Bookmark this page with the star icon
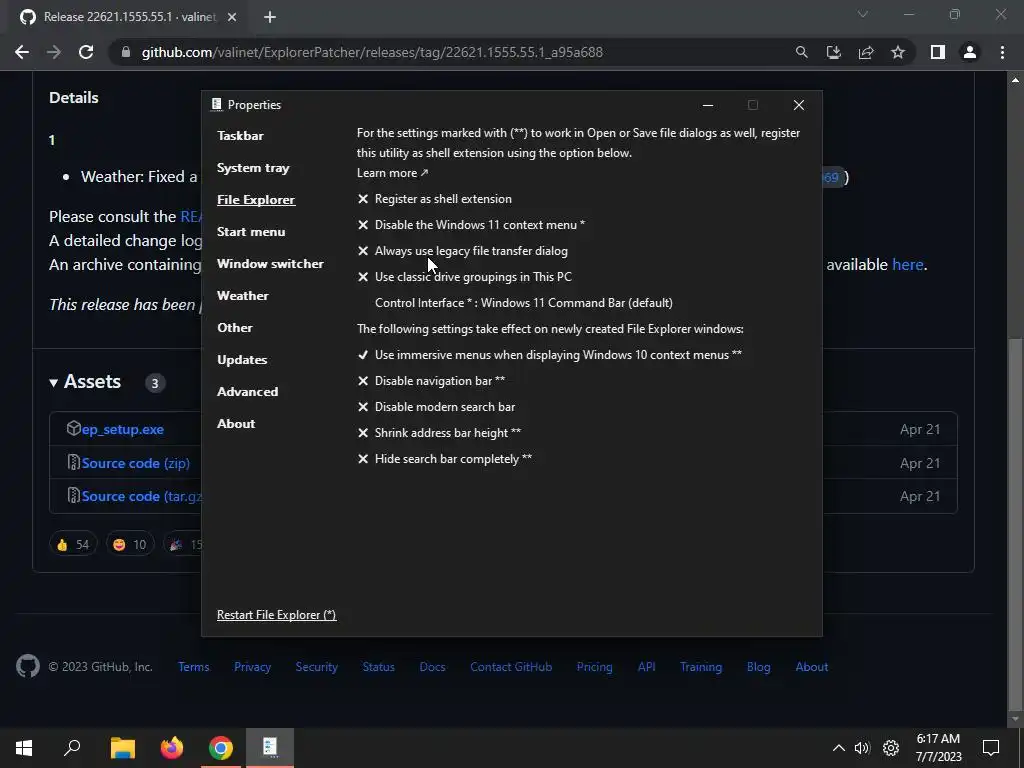 coord(898,52)
